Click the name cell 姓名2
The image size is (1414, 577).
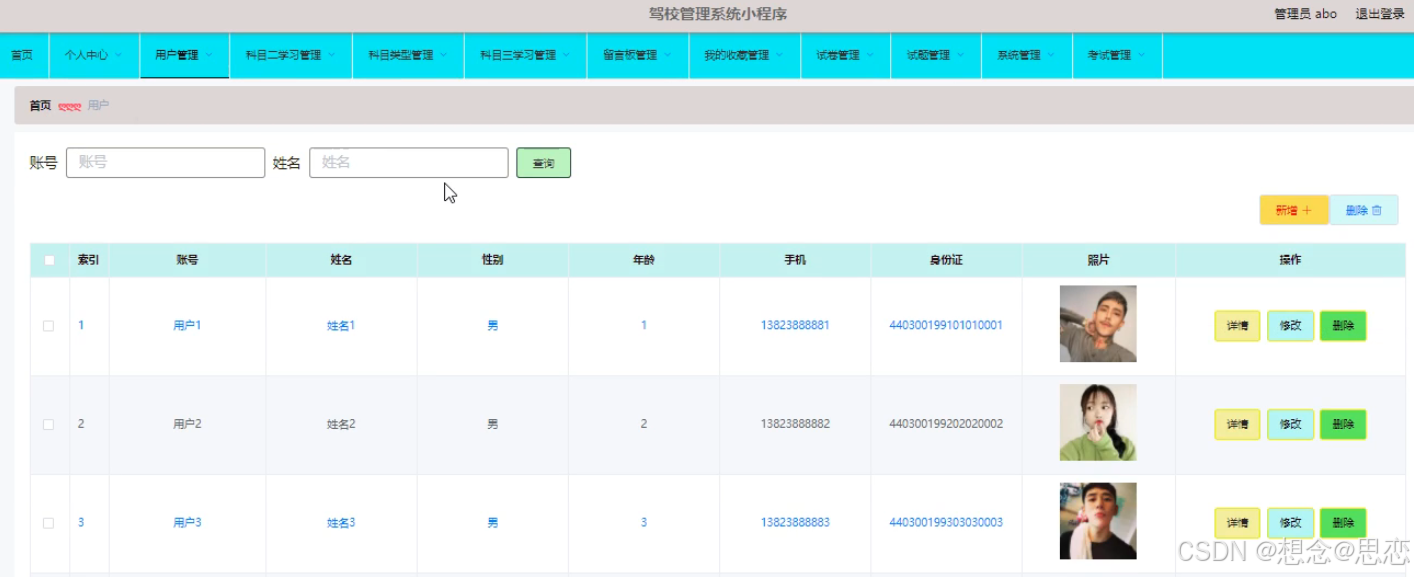click(341, 424)
